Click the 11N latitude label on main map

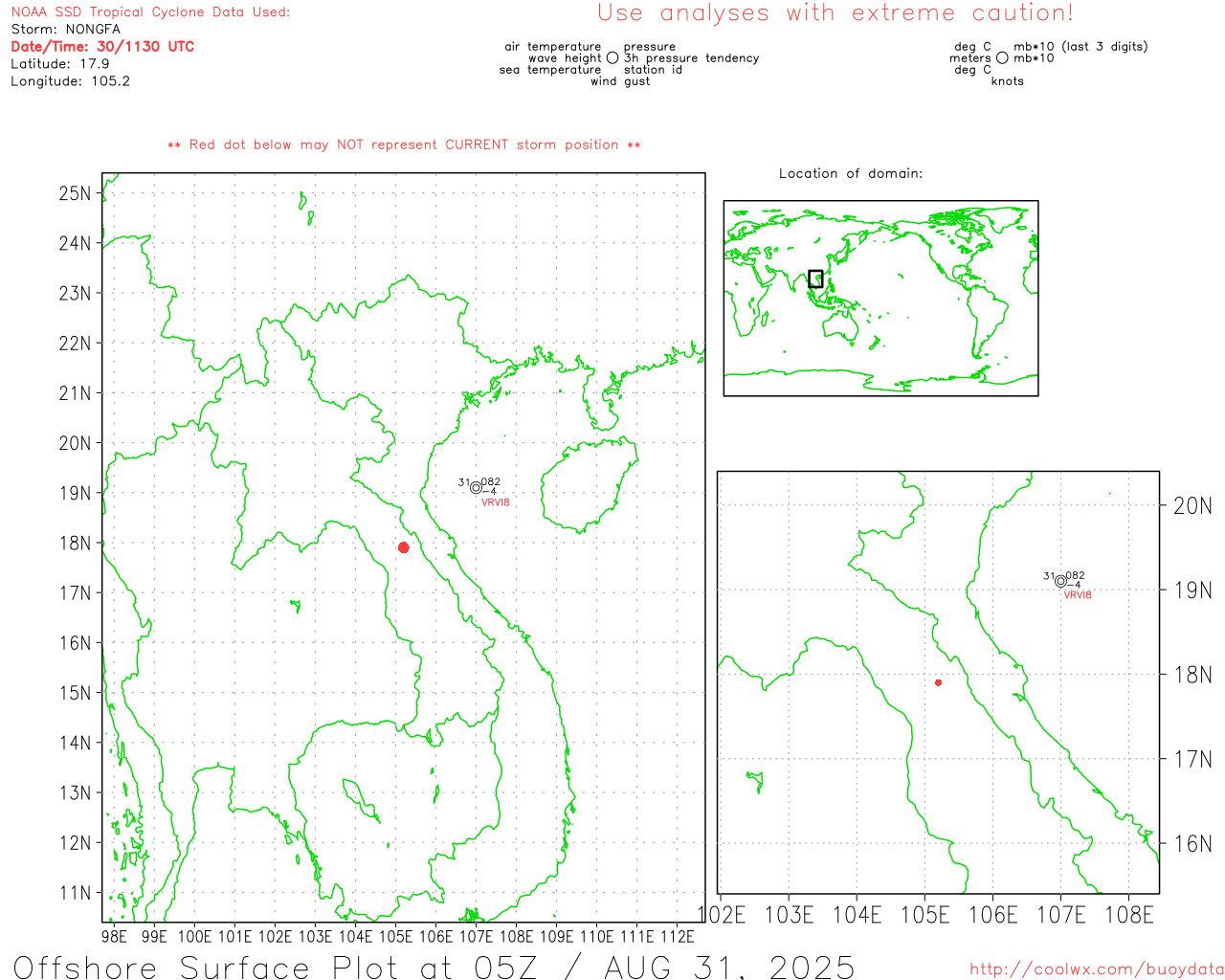75,893
